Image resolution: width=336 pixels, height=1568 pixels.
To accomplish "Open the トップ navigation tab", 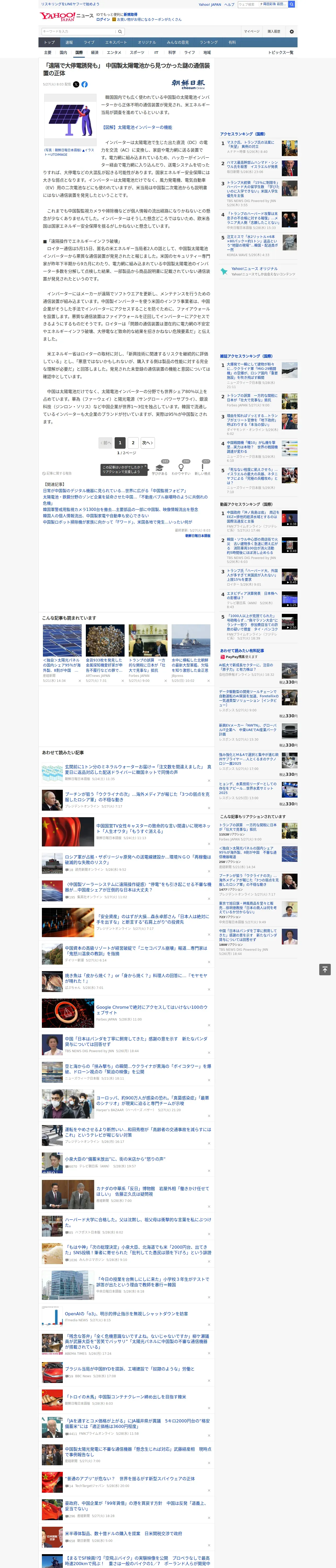I will tap(49, 42).
